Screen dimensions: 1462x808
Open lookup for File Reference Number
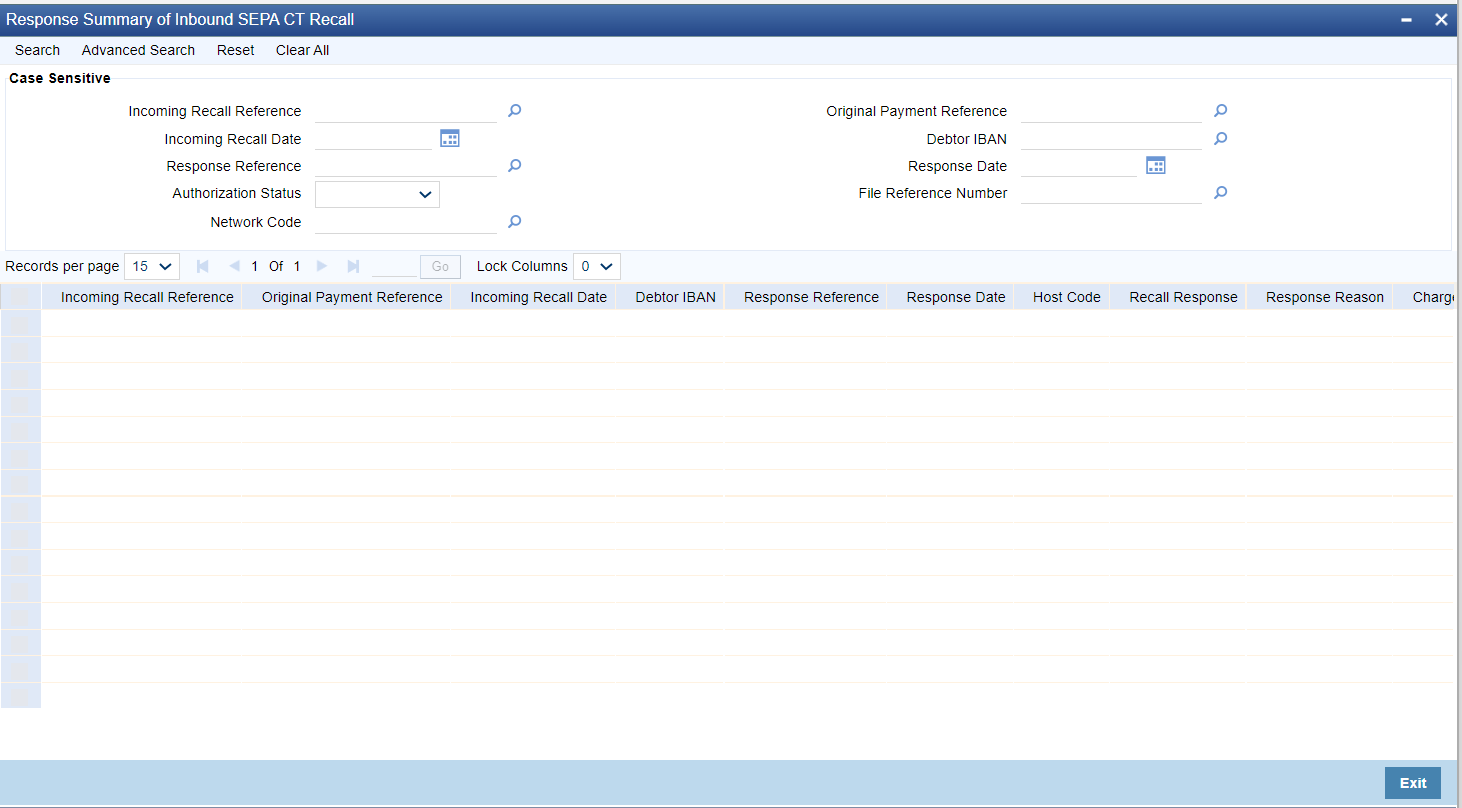1220,193
